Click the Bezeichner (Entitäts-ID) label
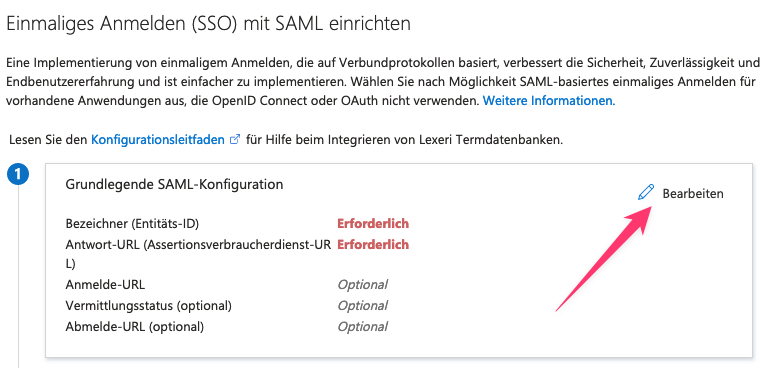Image resolution: width=764 pixels, height=368 pixels. tap(133, 224)
